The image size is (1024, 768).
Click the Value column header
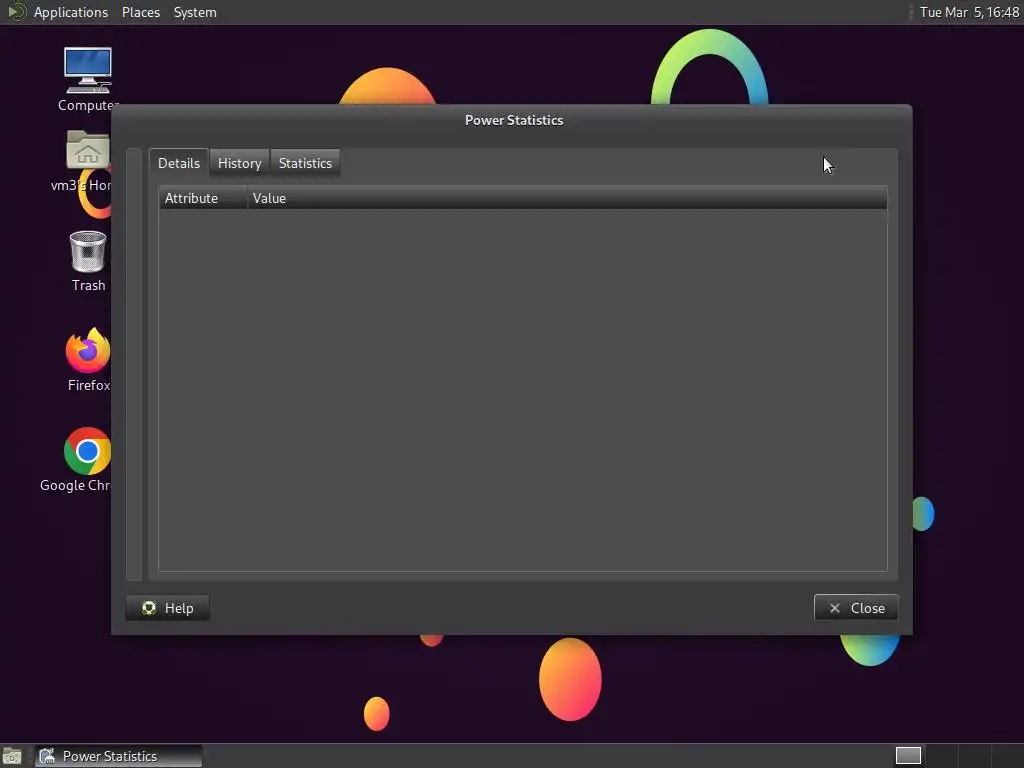[567, 199]
